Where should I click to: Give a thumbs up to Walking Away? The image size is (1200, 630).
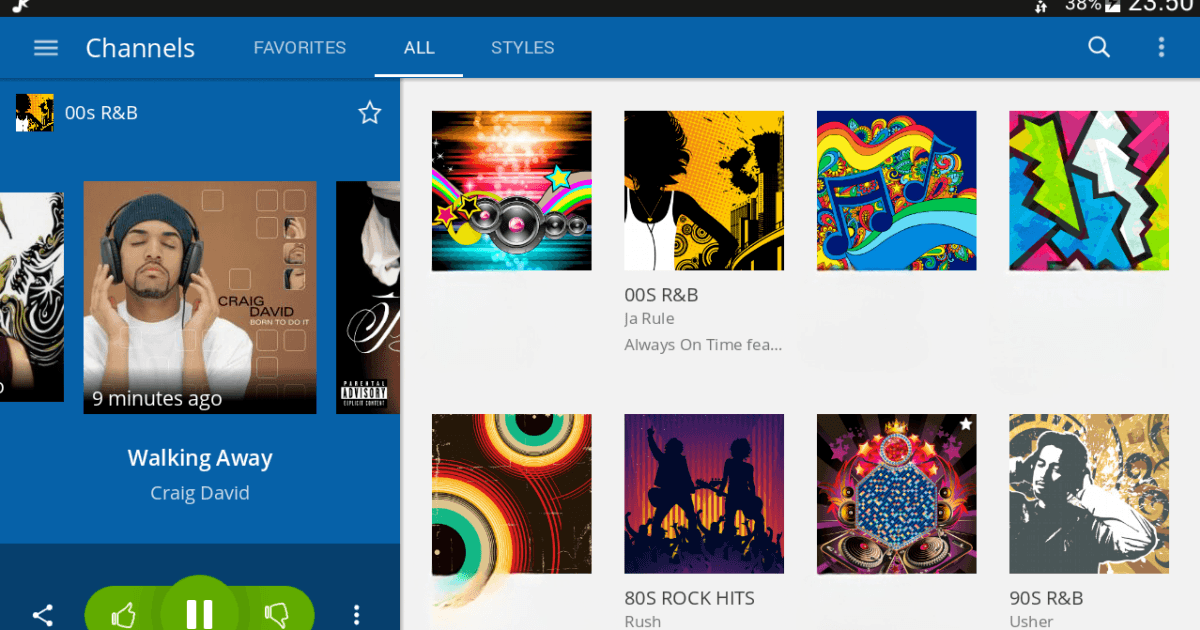tap(124, 614)
